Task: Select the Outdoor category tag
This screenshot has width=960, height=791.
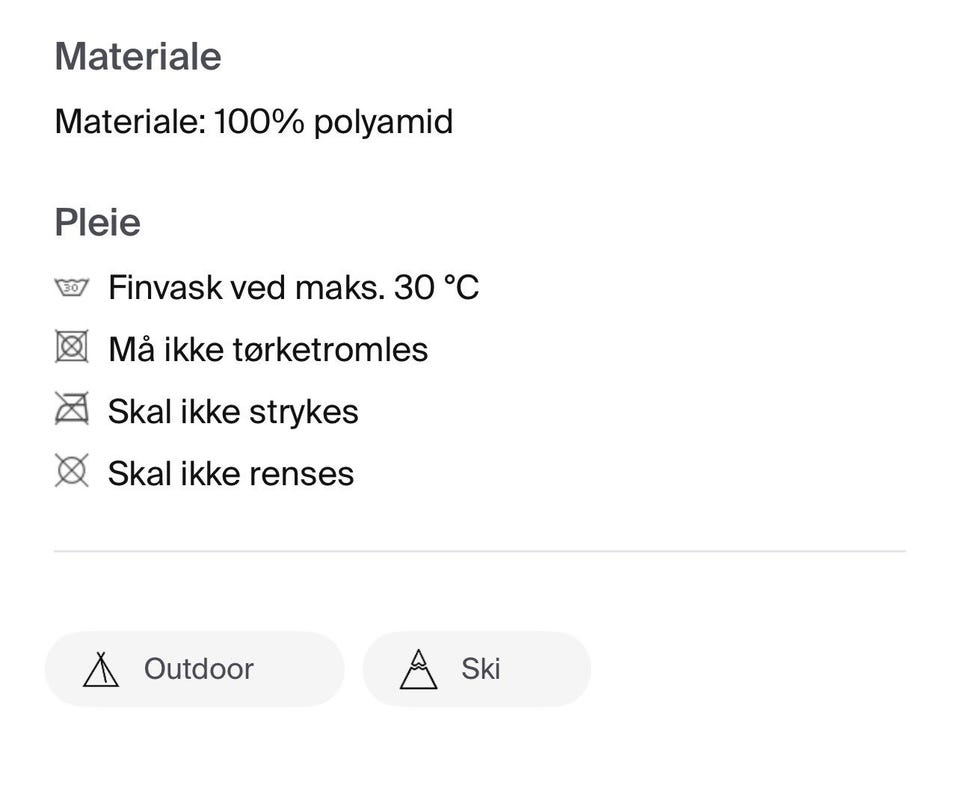Action: point(194,669)
